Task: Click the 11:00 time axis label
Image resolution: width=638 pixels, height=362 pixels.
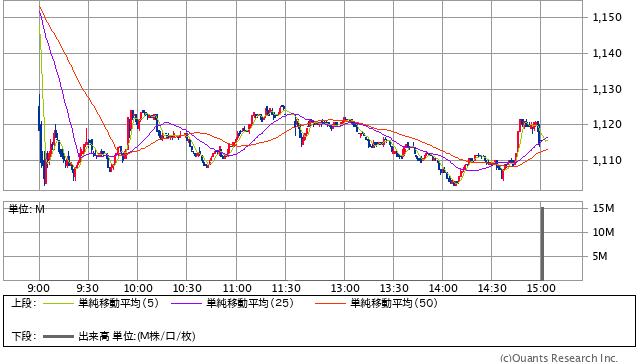Action: click(237, 288)
